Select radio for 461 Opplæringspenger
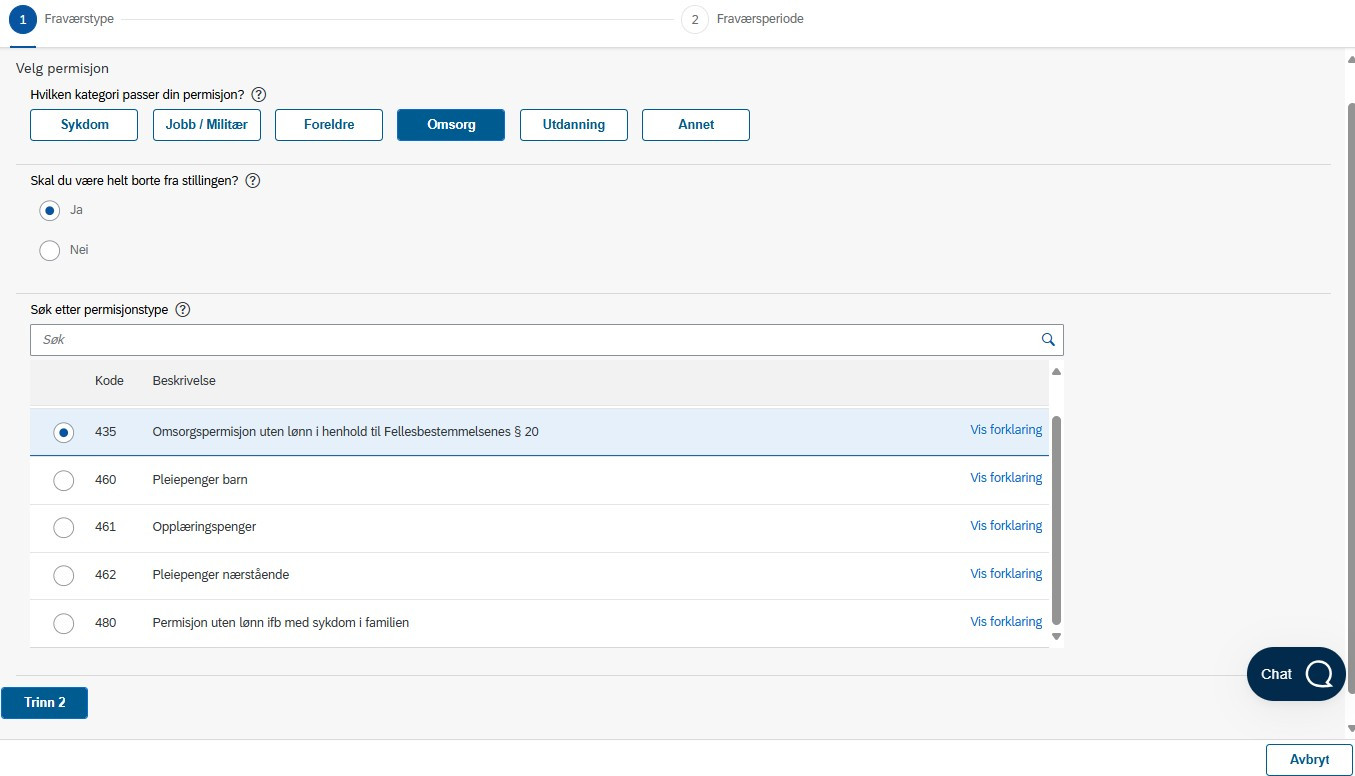 (63, 527)
